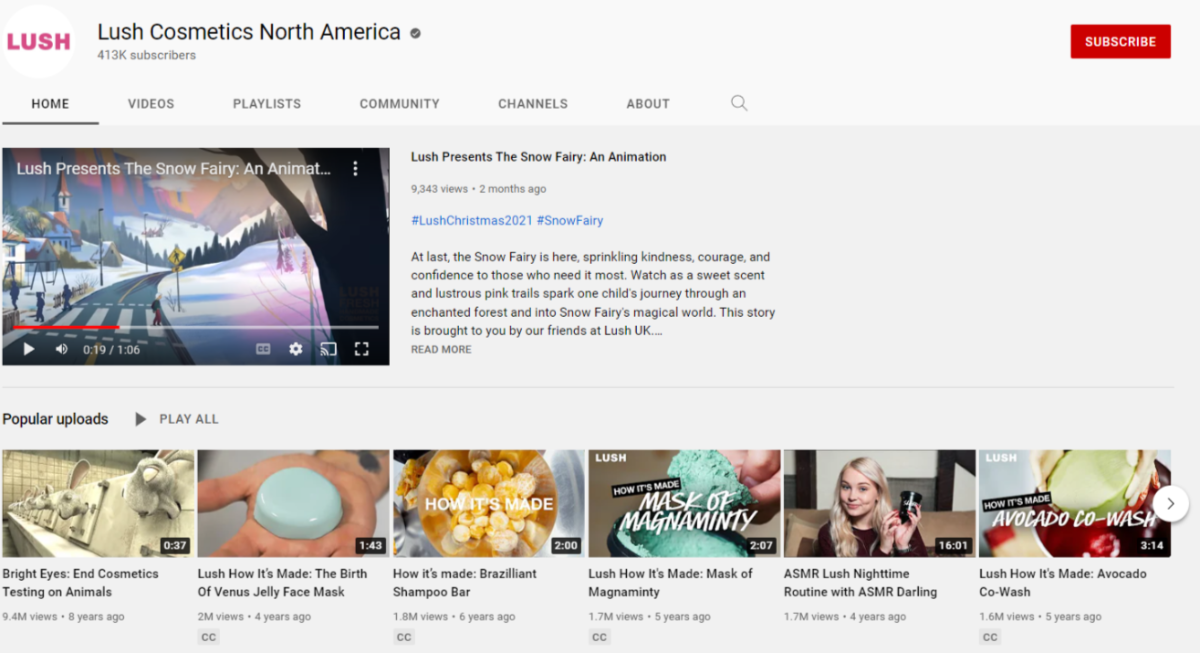Enter fullscreen on the Snow Fairy video
Screen dimensions: 1200x653
pos(361,349)
